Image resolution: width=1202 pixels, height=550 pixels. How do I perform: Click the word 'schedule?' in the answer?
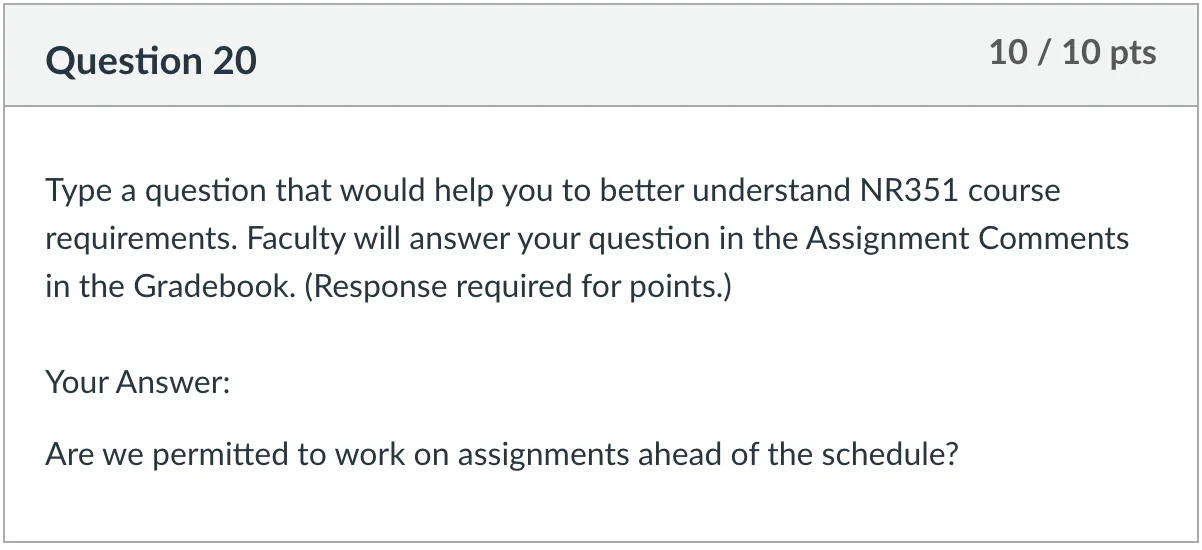(890, 455)
